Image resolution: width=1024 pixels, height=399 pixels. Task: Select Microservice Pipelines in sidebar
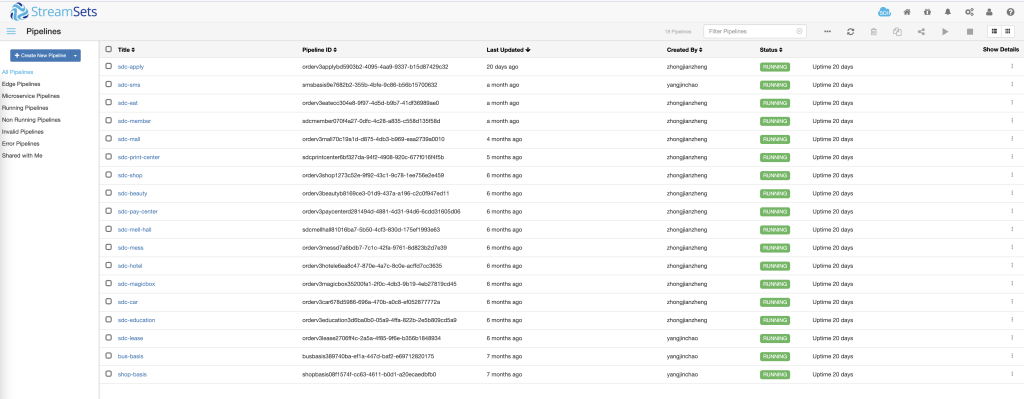(x=31, y=96)
